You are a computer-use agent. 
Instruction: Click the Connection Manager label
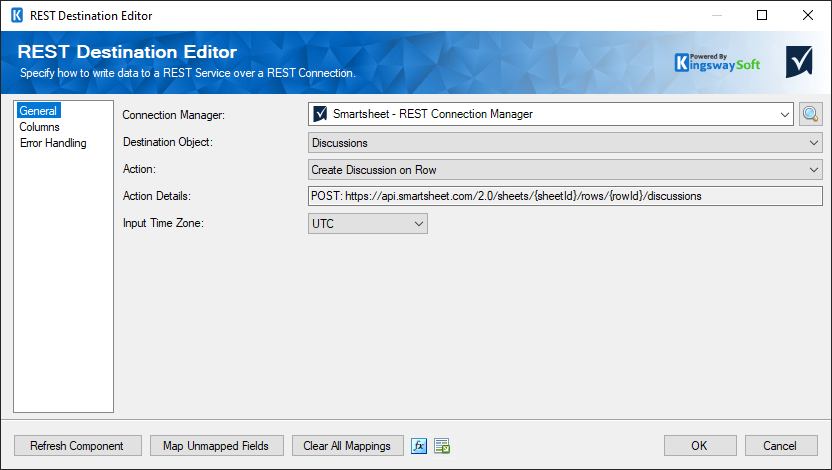coord(174,115)
